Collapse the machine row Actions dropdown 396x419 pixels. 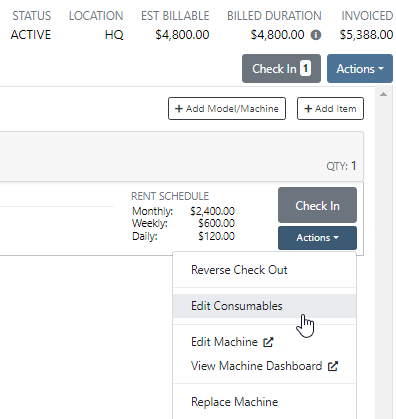tap(317, 238)
